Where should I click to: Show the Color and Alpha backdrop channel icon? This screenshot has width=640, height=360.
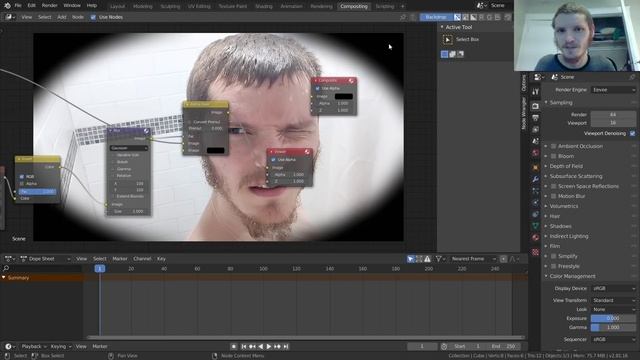[x=457, y=17]
